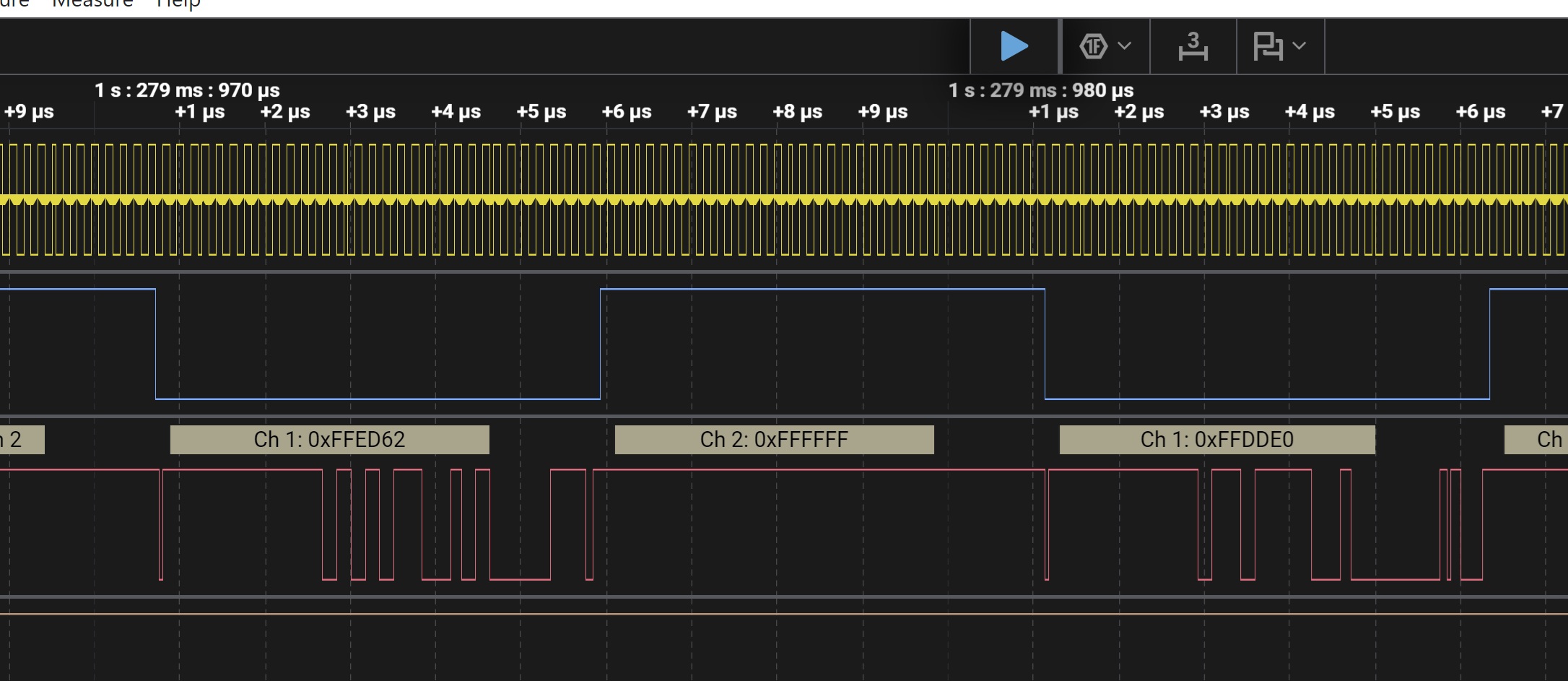
Task: Click the 1 s : 279 ms : 980 µs time marker
Action: point(1040,90)
